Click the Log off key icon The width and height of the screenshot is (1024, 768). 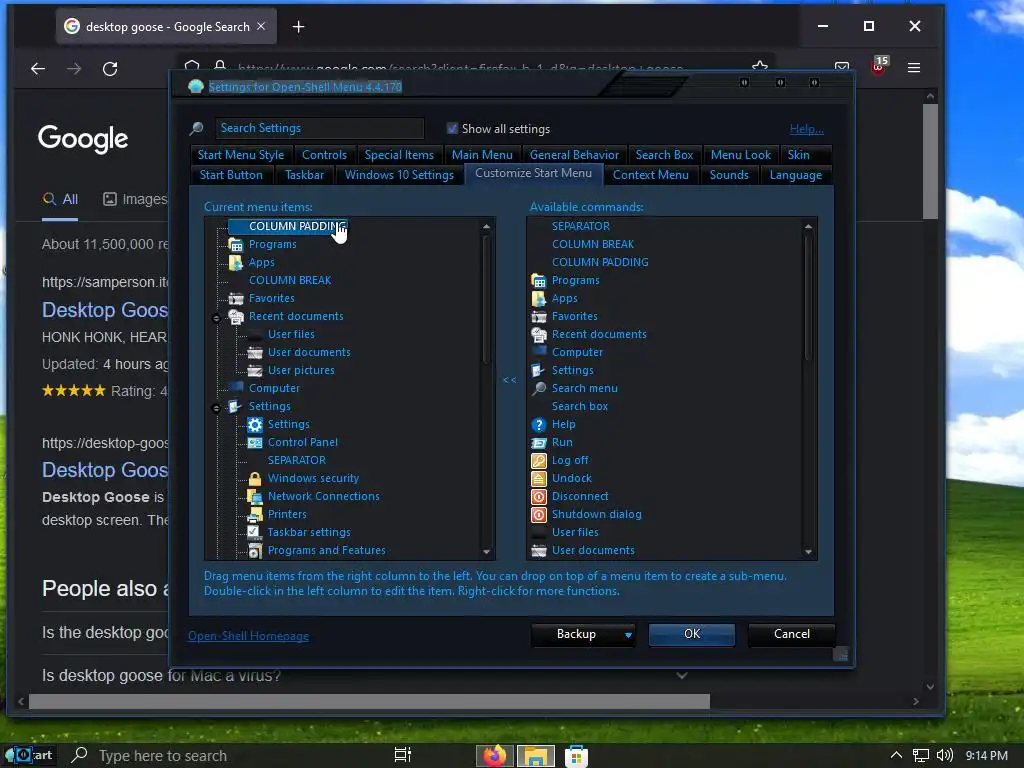pos(539,460)
